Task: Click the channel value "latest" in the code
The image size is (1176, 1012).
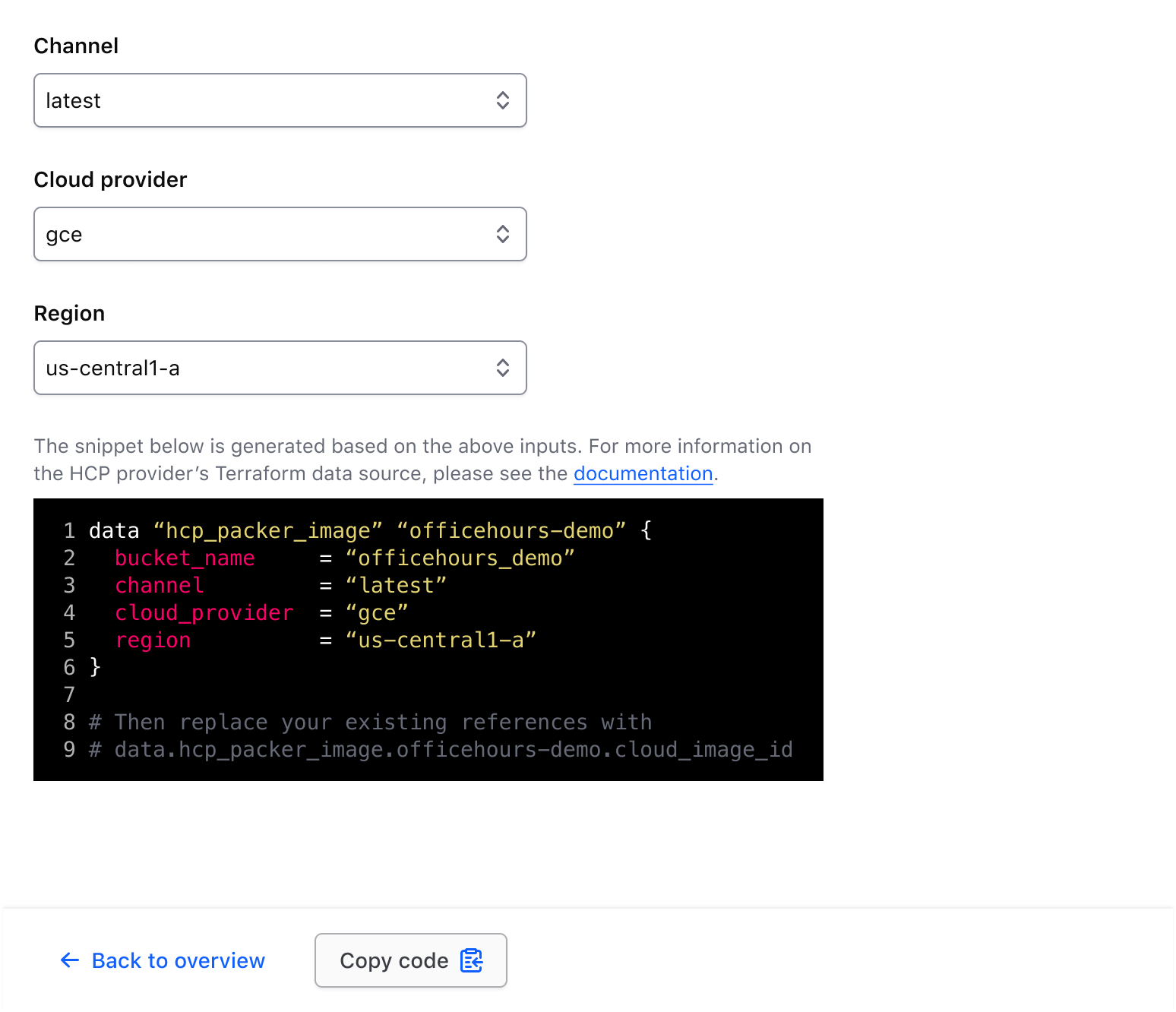Action: 397,585
